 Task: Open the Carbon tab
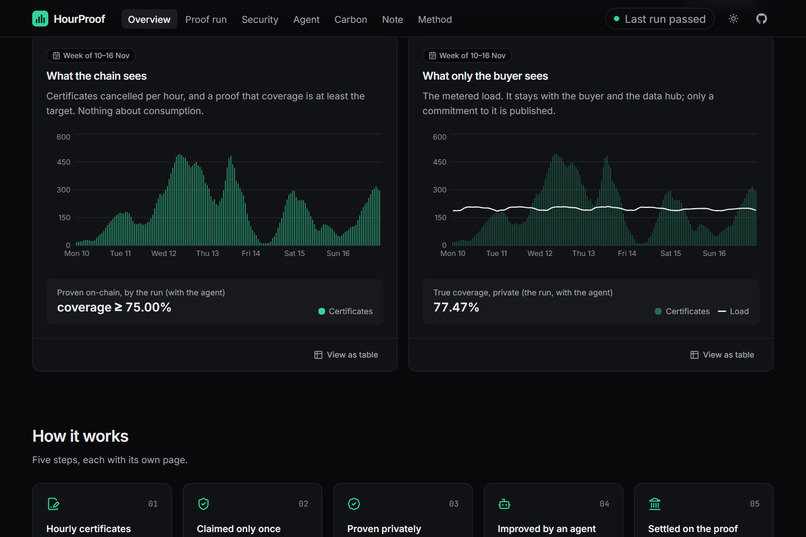coord(351,20)
